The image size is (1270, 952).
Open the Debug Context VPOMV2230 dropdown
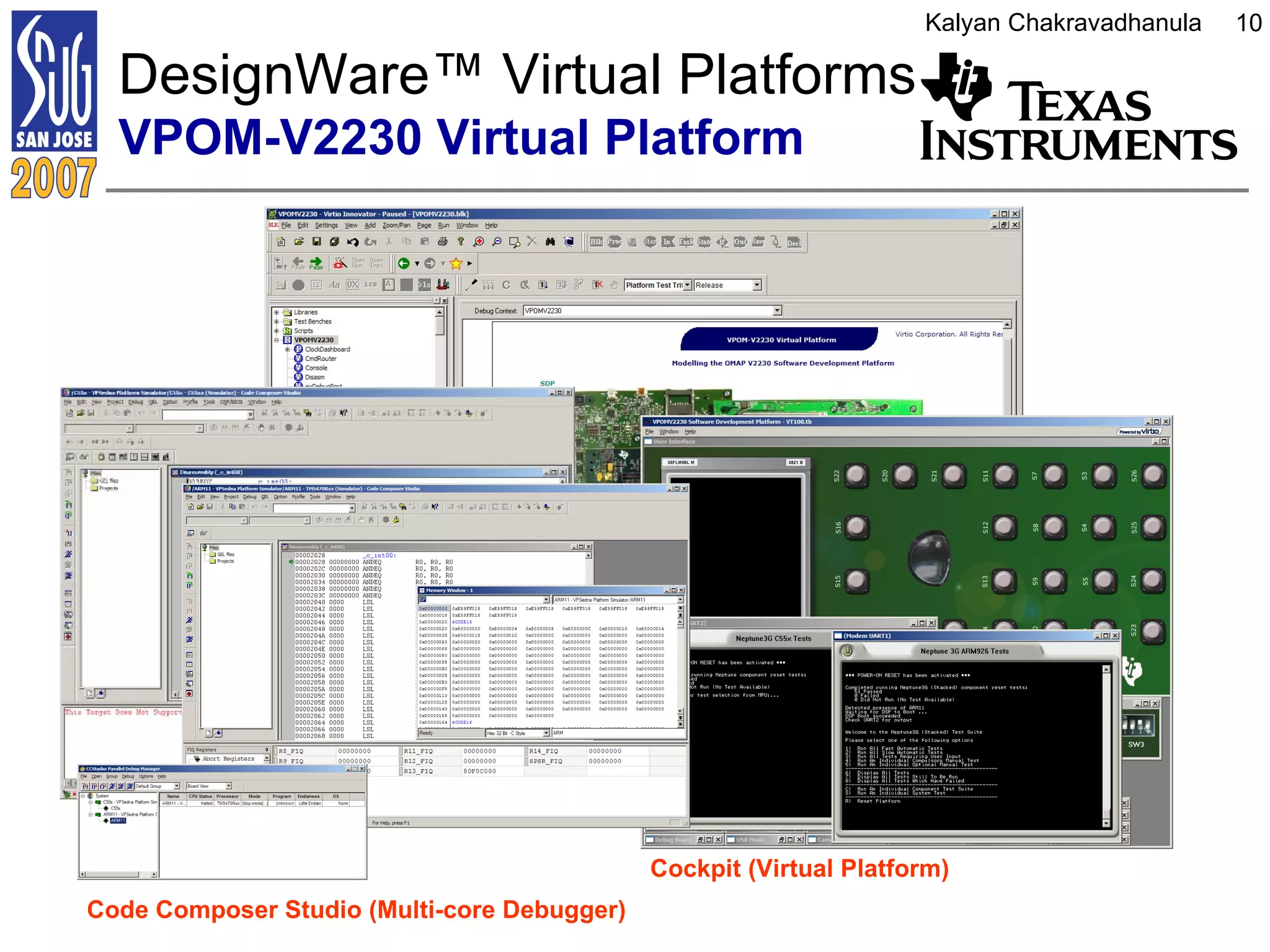click(777, 311)
